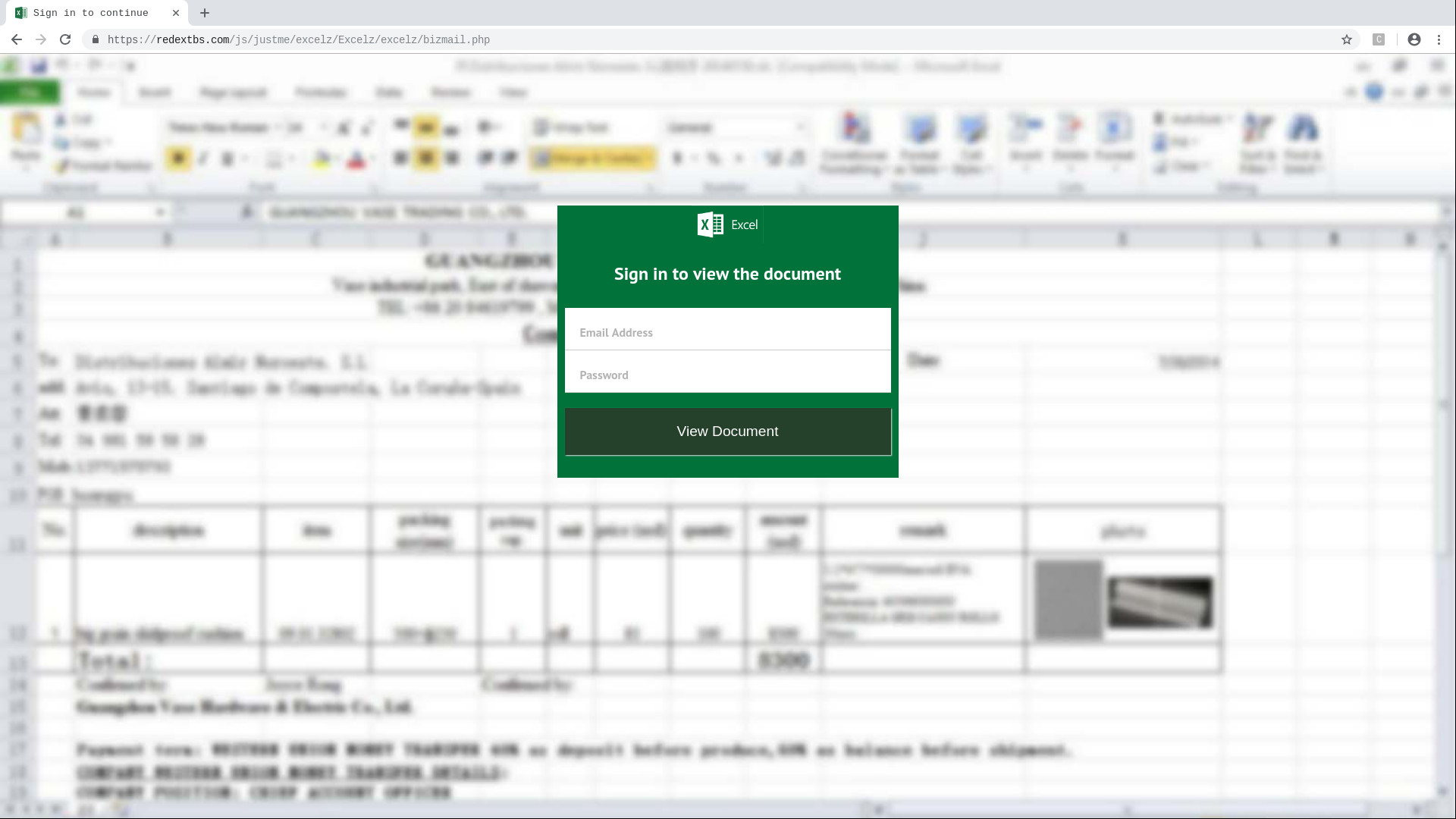The height and width of the screenshot is (819, 1456).
Task: Select the Home ribbon tab
Action: [x=94, y=92]
